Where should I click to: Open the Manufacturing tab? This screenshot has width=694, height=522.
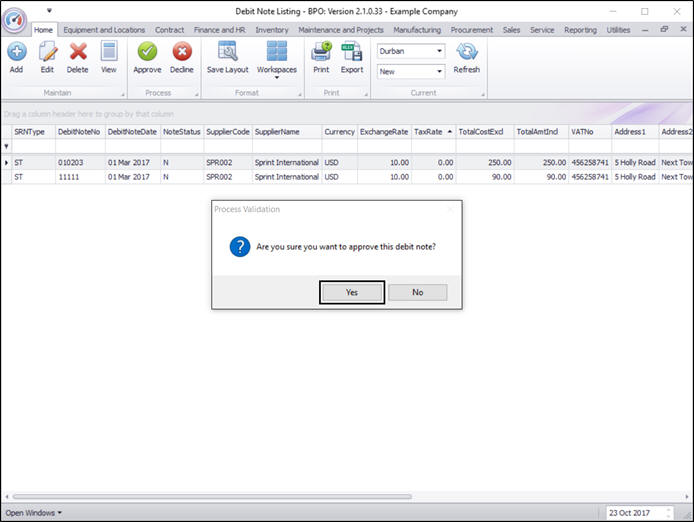tap(417, 30)
